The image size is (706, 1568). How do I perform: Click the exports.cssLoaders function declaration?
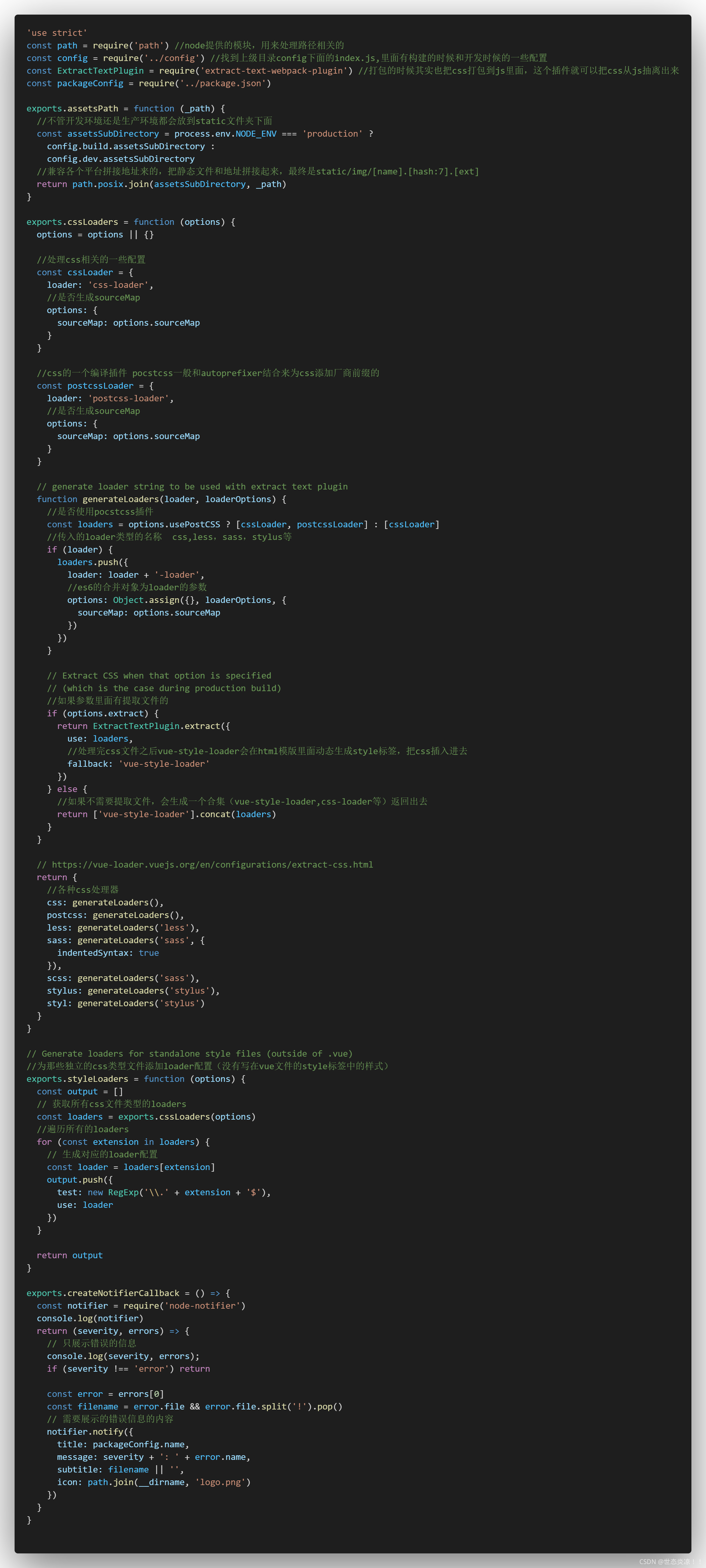click(x=130, y=222)
